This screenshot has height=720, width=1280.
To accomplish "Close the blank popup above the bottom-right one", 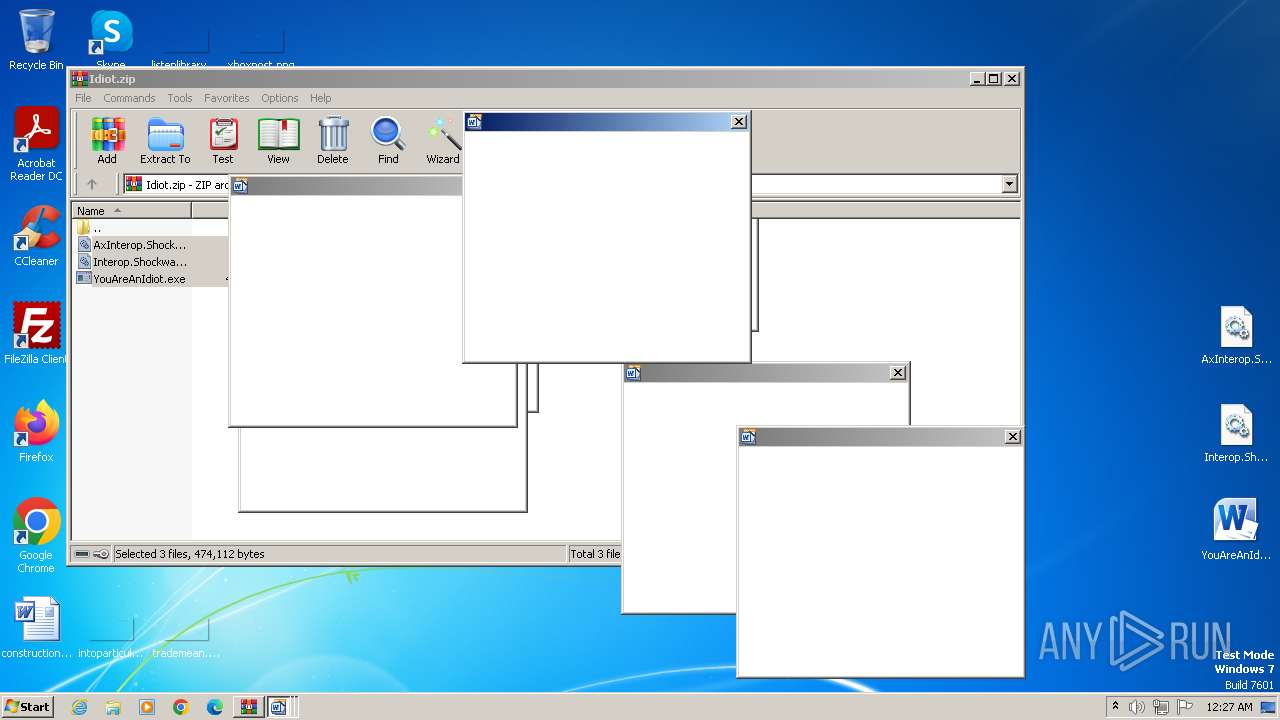I will coord(898,373).
